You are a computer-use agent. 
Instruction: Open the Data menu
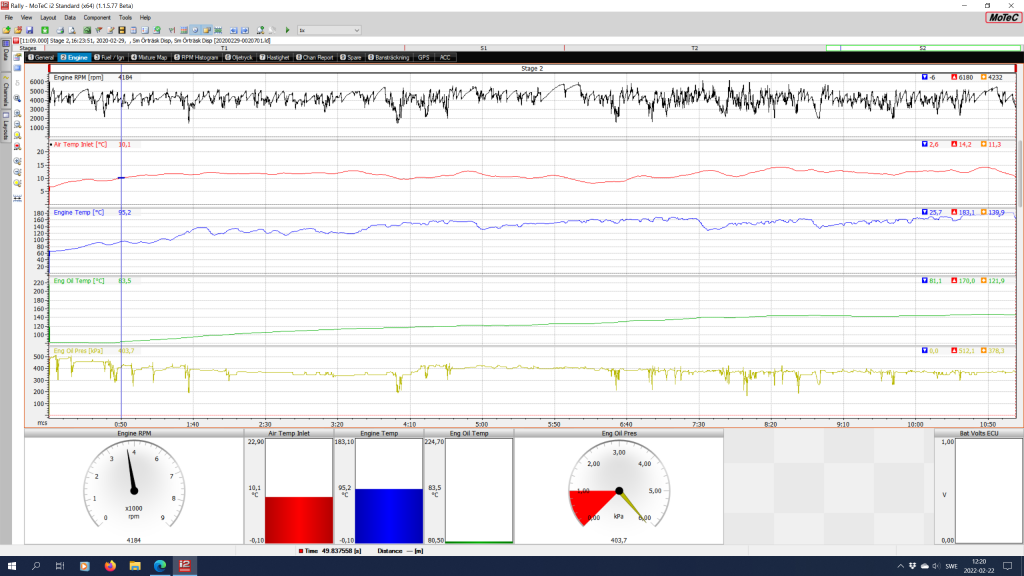(x=69, y=18)
